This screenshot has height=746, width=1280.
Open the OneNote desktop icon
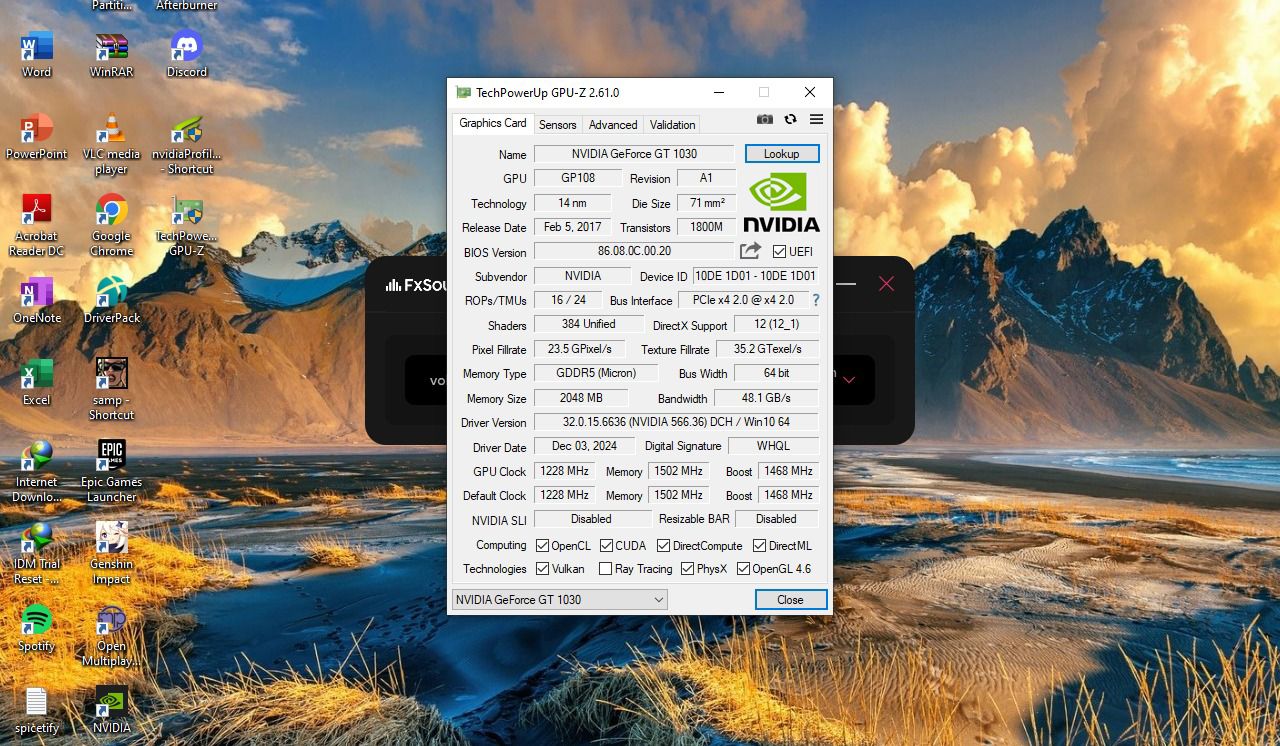click(x=37, y=300)
